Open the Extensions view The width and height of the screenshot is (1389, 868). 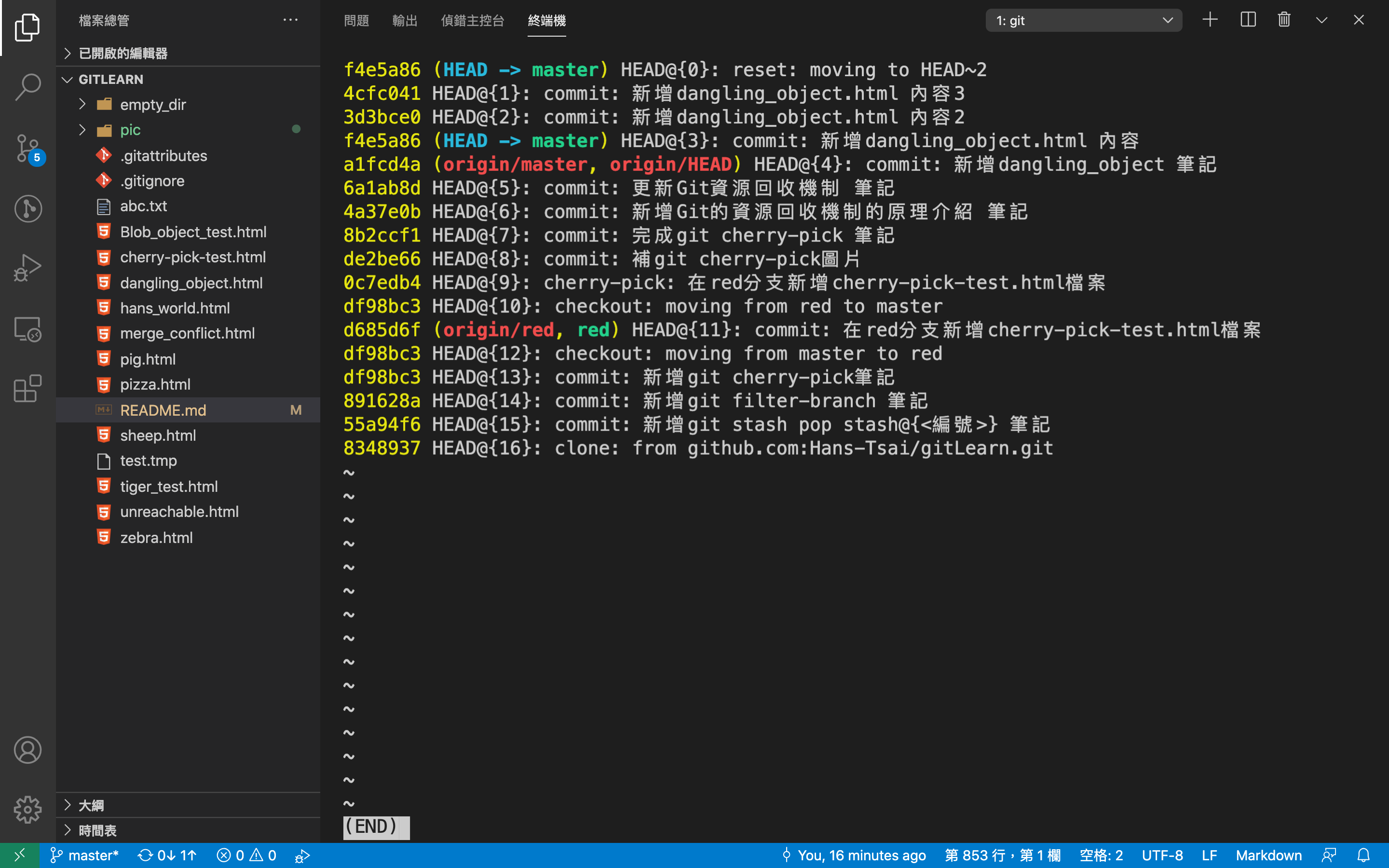(x=27, y=389)
